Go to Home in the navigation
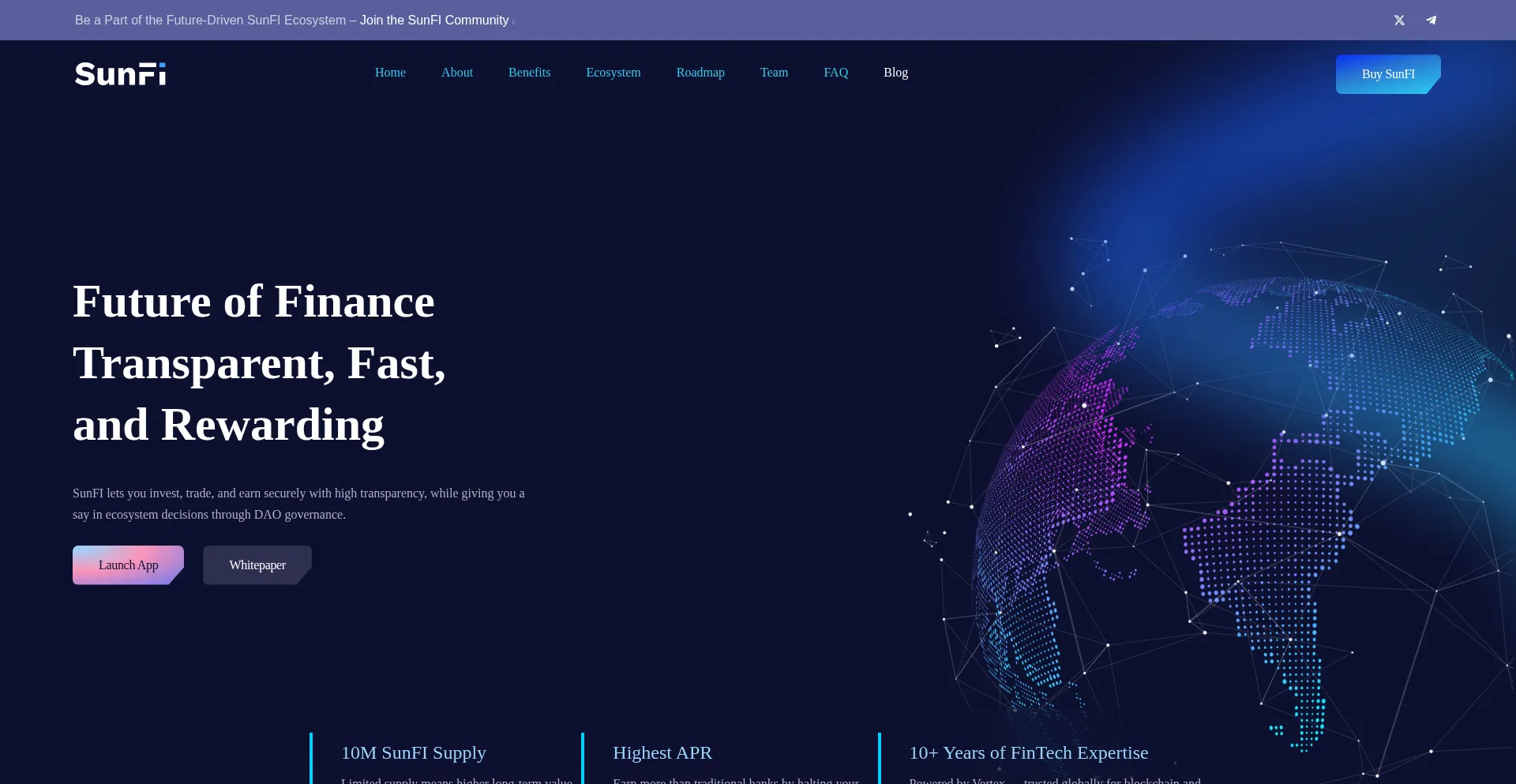 click(390, 73)
